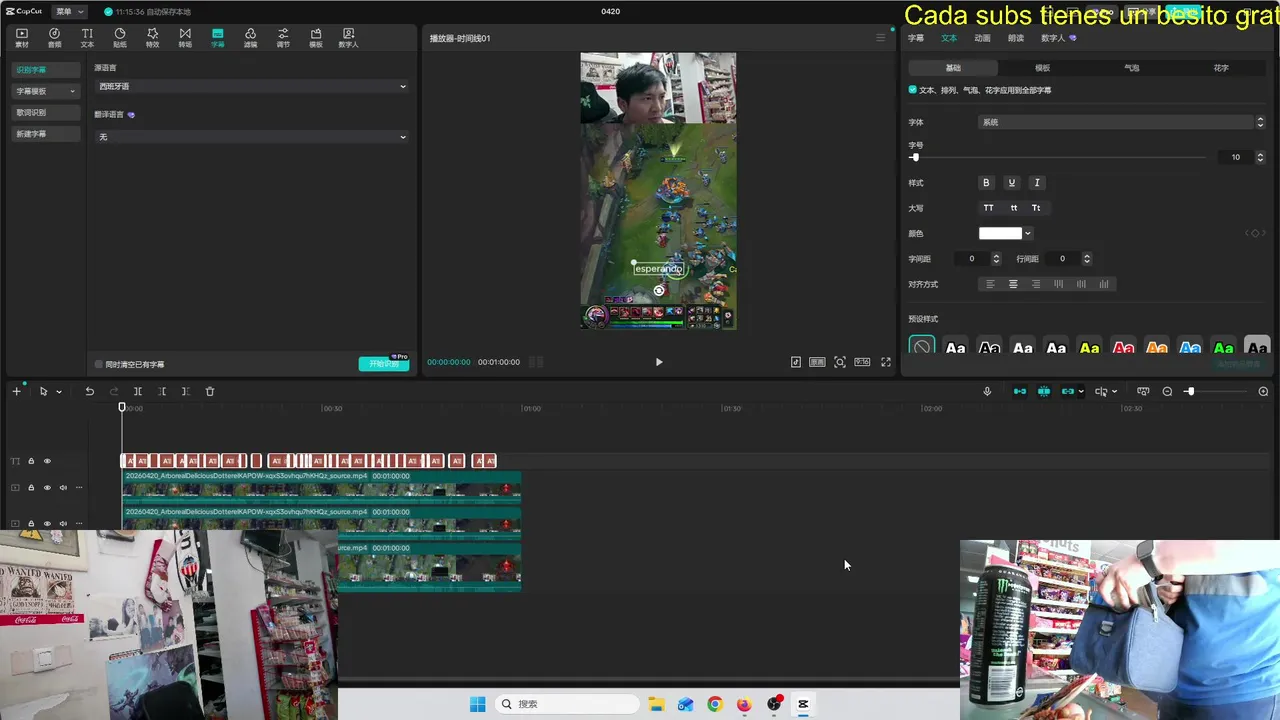Click the undo arrow in timeline toolbar
1280x720 pixels.
tap(89, 391)
